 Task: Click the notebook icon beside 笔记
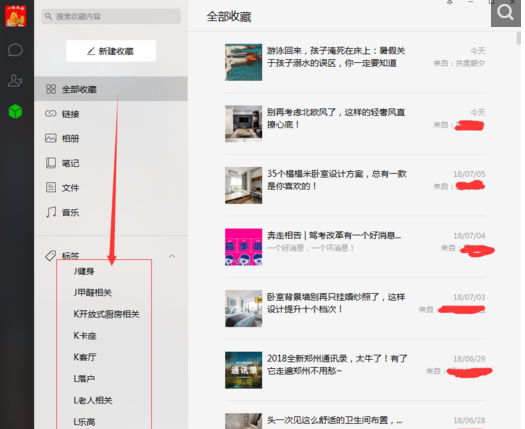tap(51, 163)
